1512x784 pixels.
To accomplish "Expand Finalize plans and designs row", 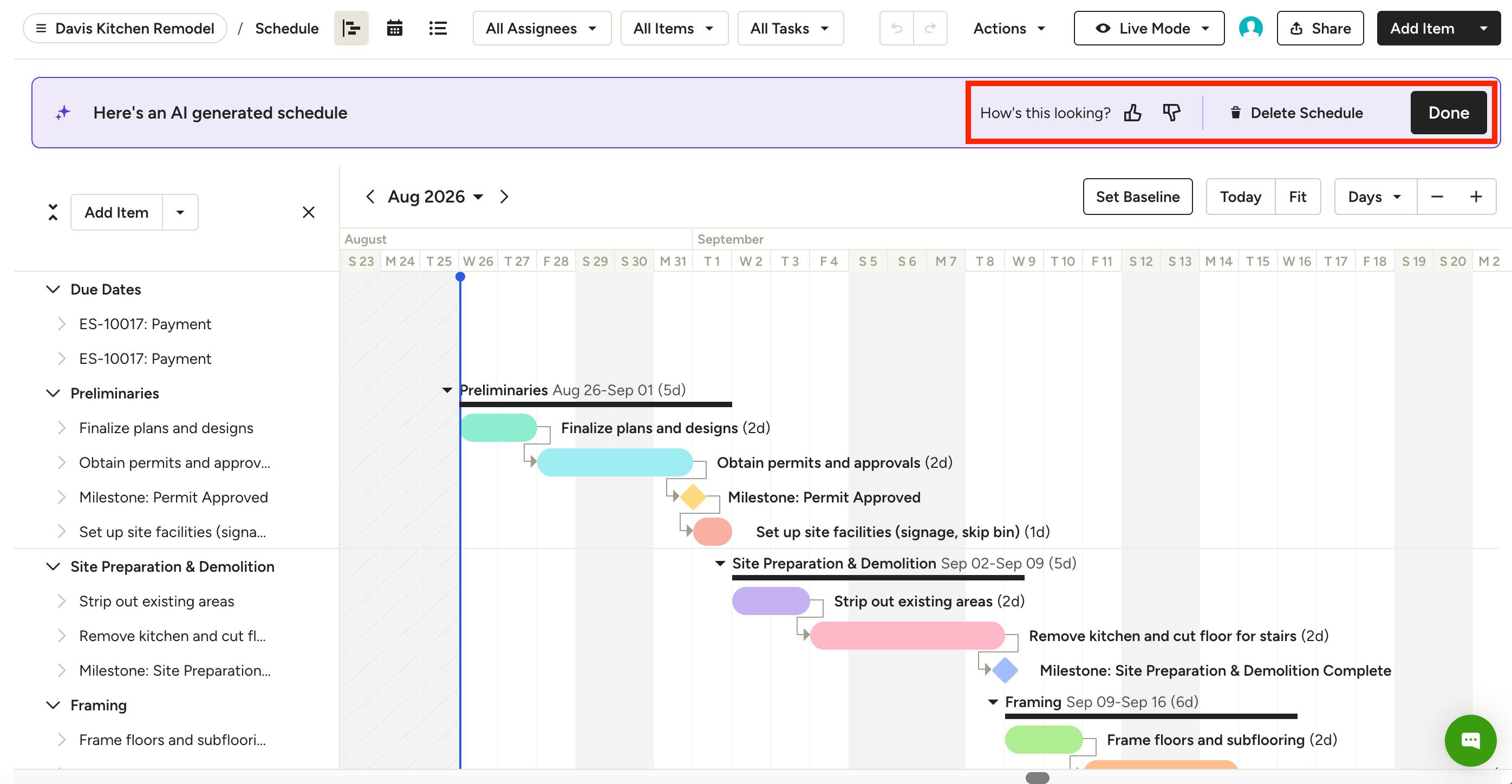I will pyautogui.click(x=62, y=428).
